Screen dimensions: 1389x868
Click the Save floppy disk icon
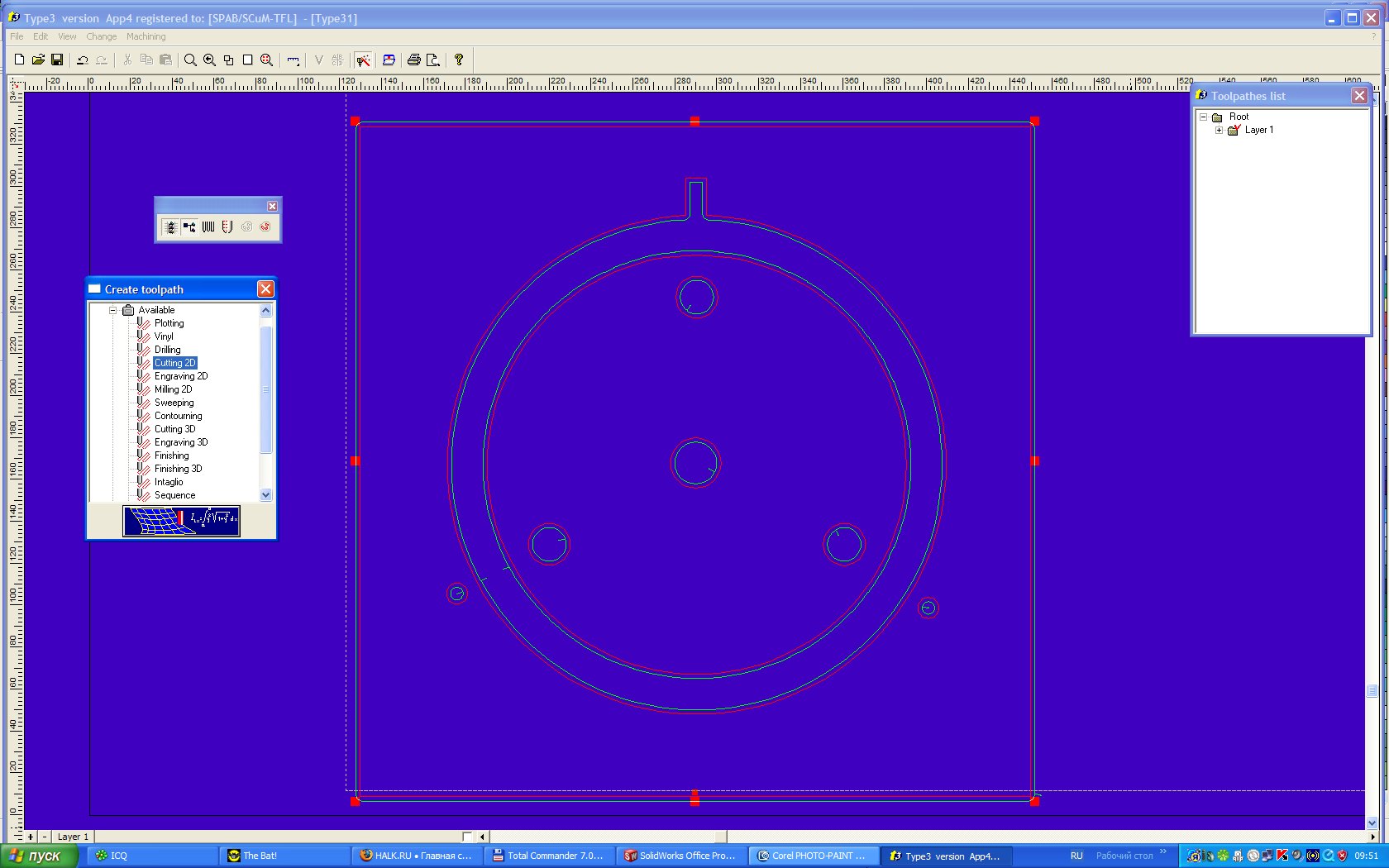[x=57, y=60]
